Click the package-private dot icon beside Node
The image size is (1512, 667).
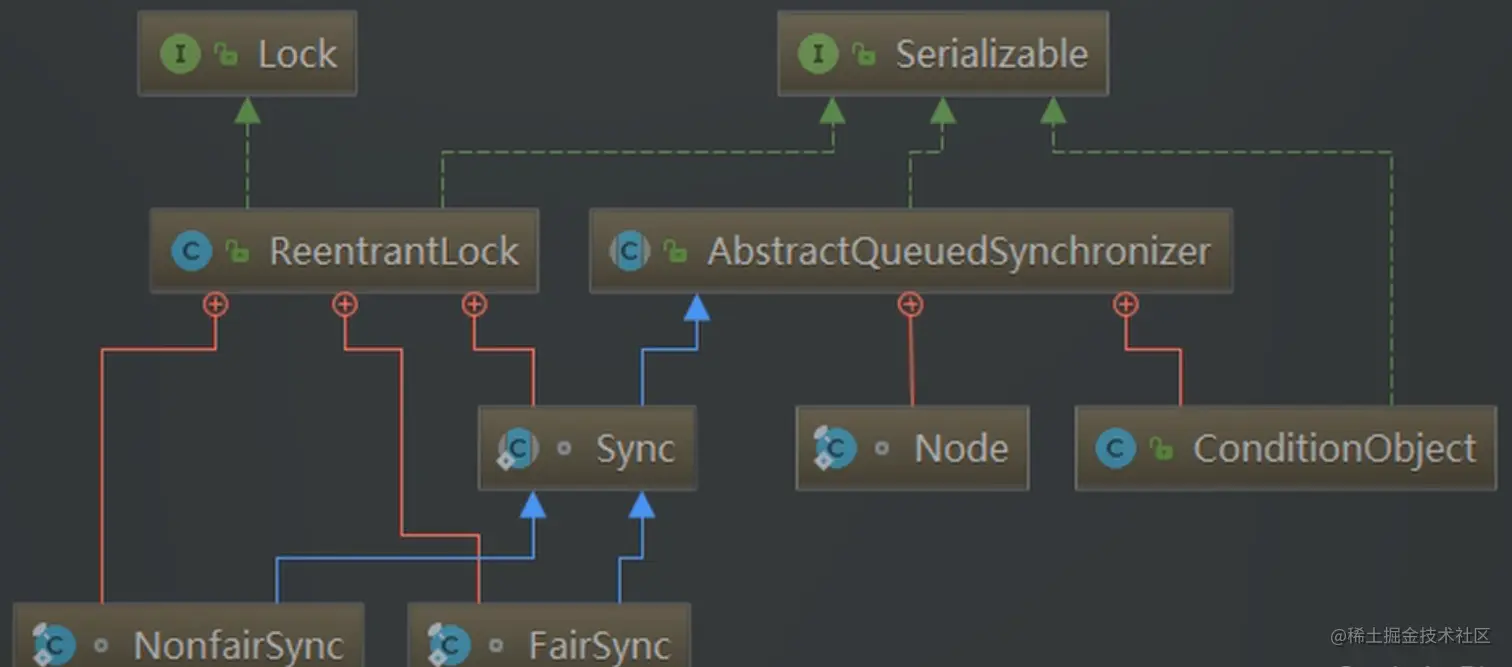click(881, 449)
